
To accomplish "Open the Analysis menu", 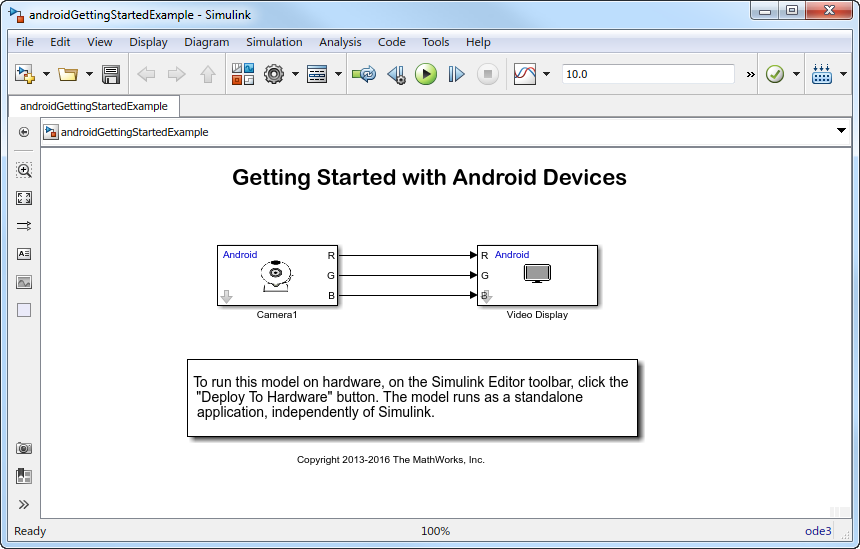I will [340, 42].
